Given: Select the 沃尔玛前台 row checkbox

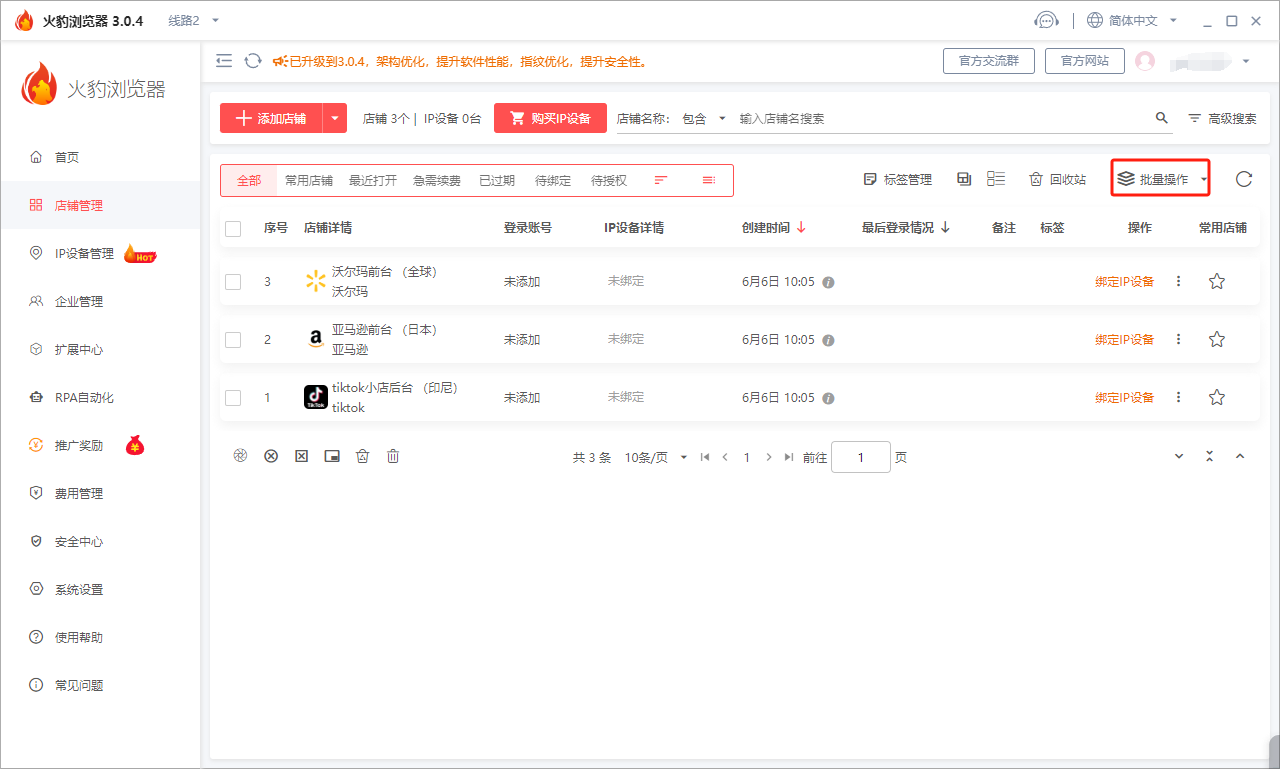Looking at the screenshot, I should click(233, 282).
